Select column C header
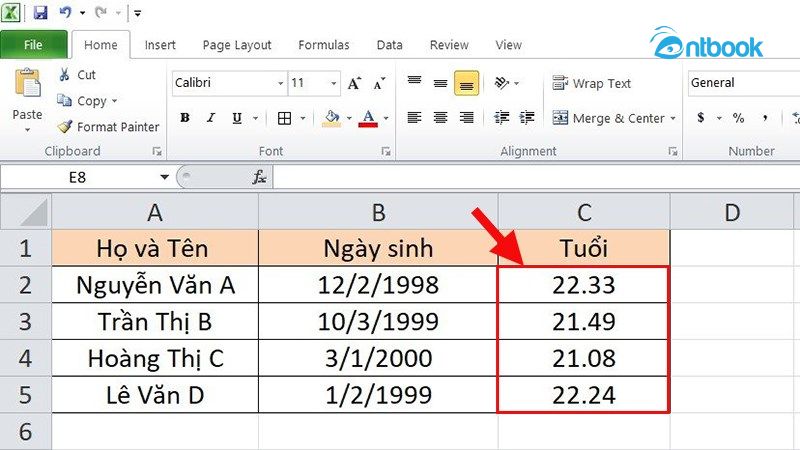Screen dimensions: 800x450 click(584, 212)
